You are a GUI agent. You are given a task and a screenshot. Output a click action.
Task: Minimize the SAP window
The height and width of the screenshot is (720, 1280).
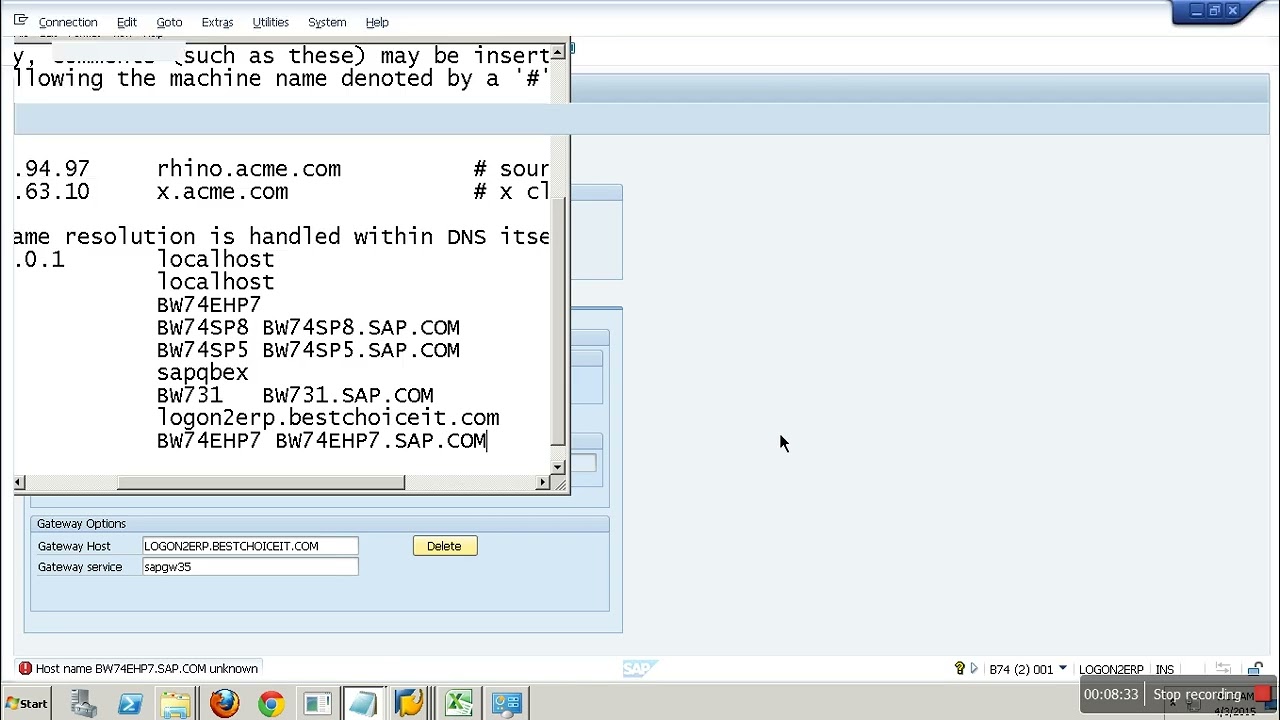click(x=1196, y=11)
